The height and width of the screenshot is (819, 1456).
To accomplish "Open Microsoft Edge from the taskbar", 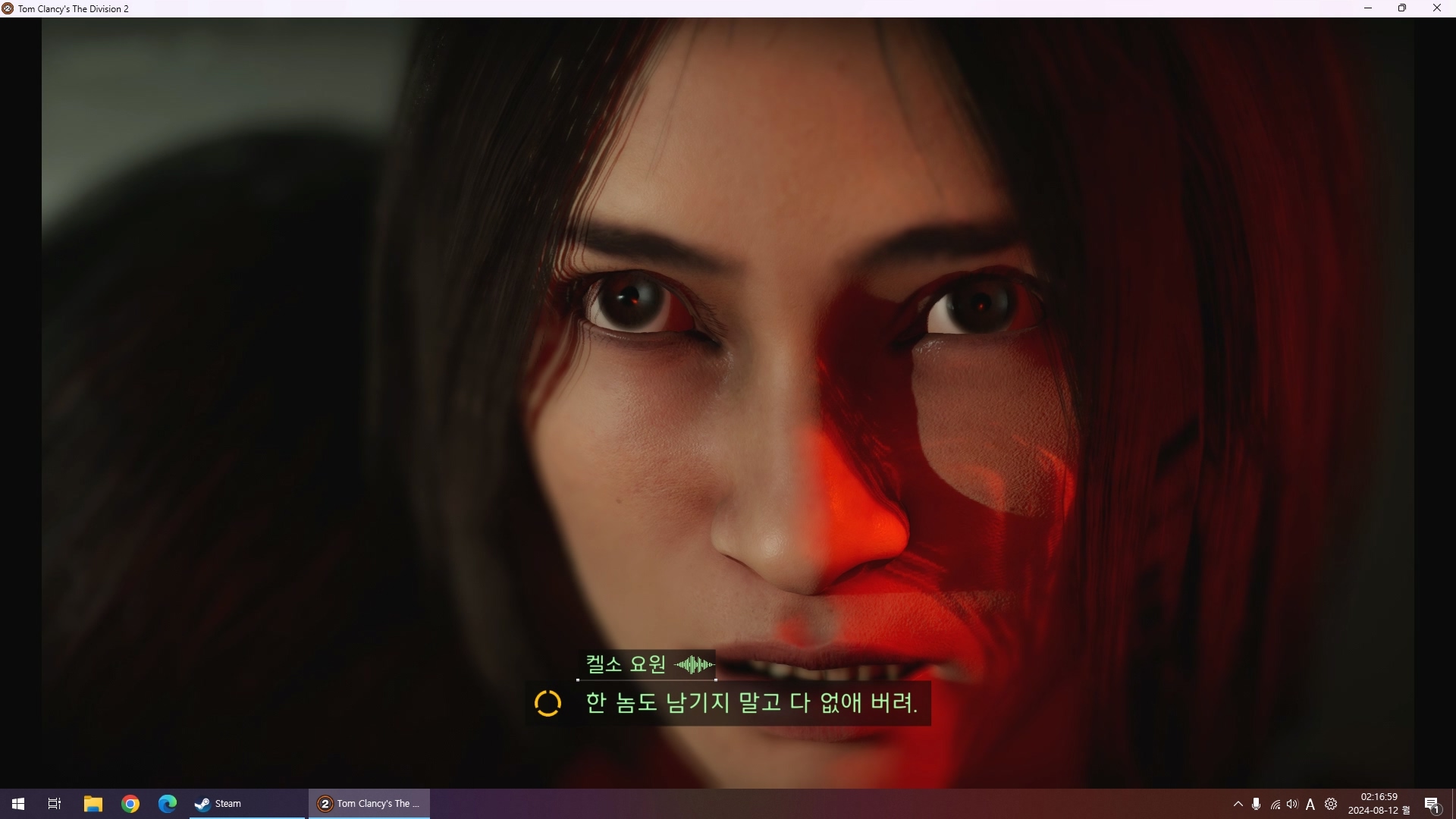I will [x=167, y=804].
